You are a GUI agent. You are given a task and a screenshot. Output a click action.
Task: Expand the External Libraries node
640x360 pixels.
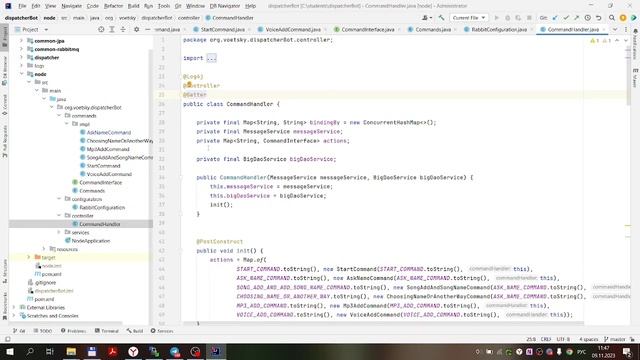tap(14, 307)
